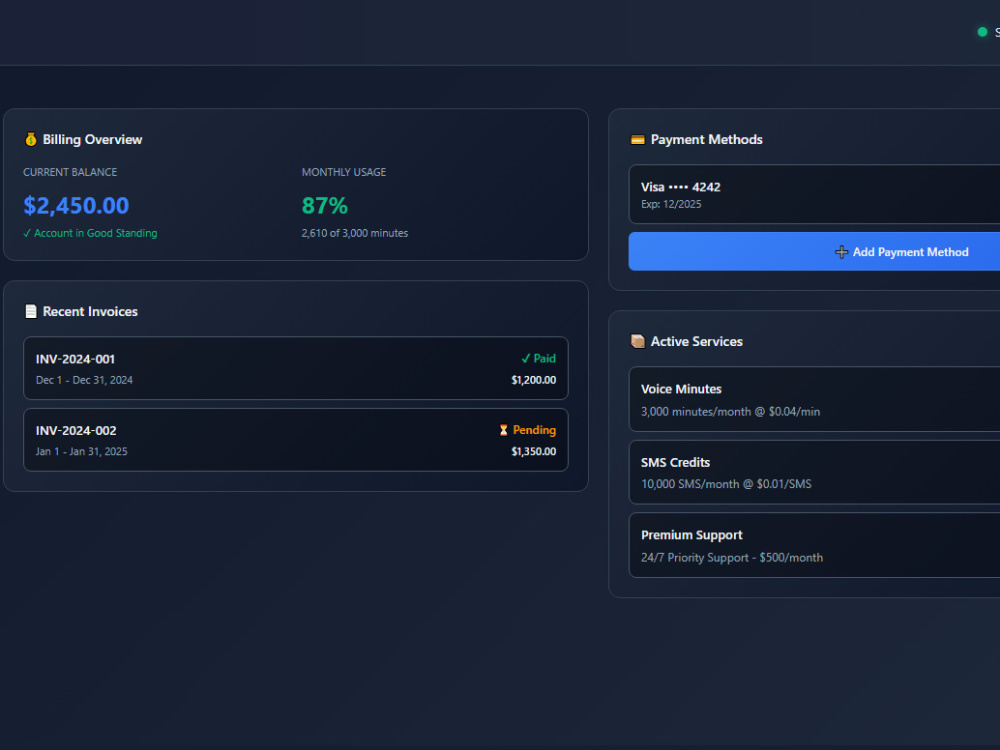Click the Dec 1 - Dec 31, 2024 date range
Screen dimensions: 1000x750
(84, 380)
